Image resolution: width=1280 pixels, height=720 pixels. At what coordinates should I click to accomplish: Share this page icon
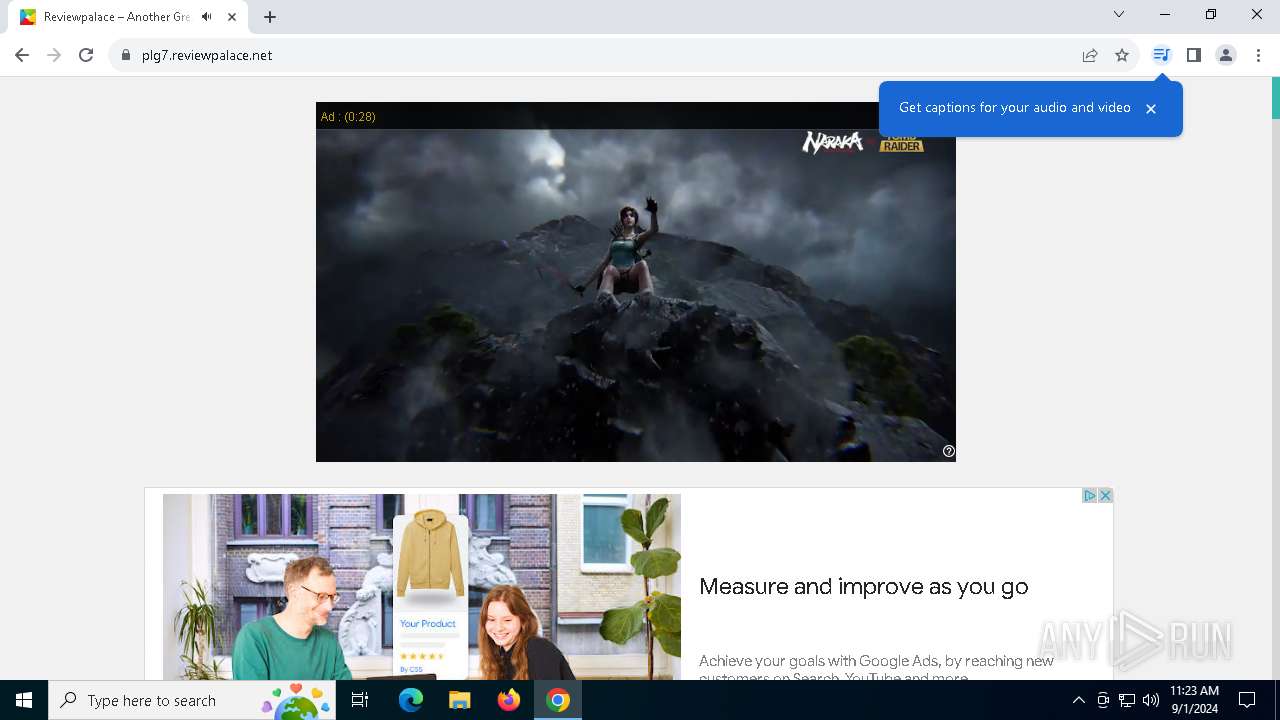click(x=1090, y=55)
